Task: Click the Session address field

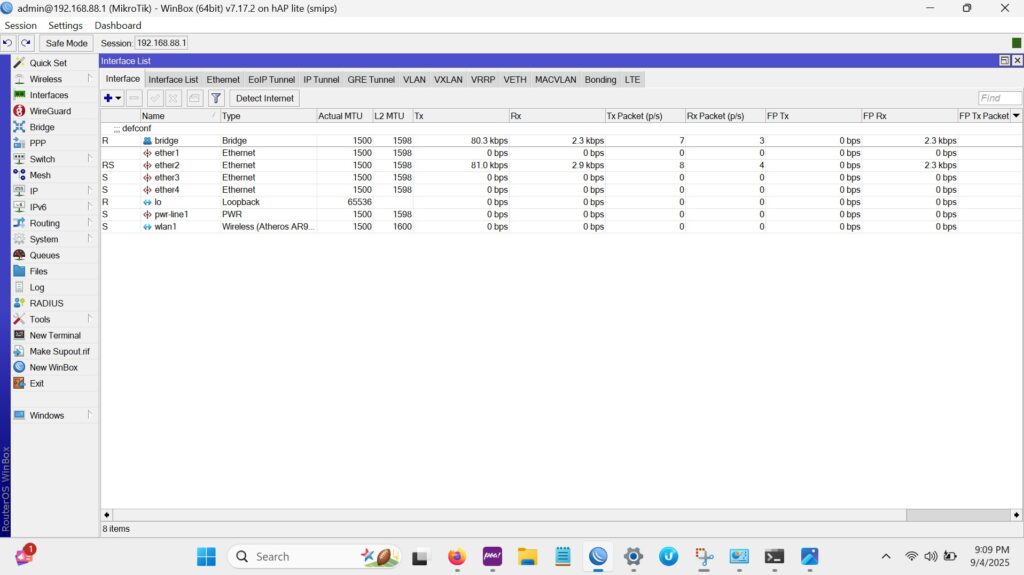Action: point(161,43)
